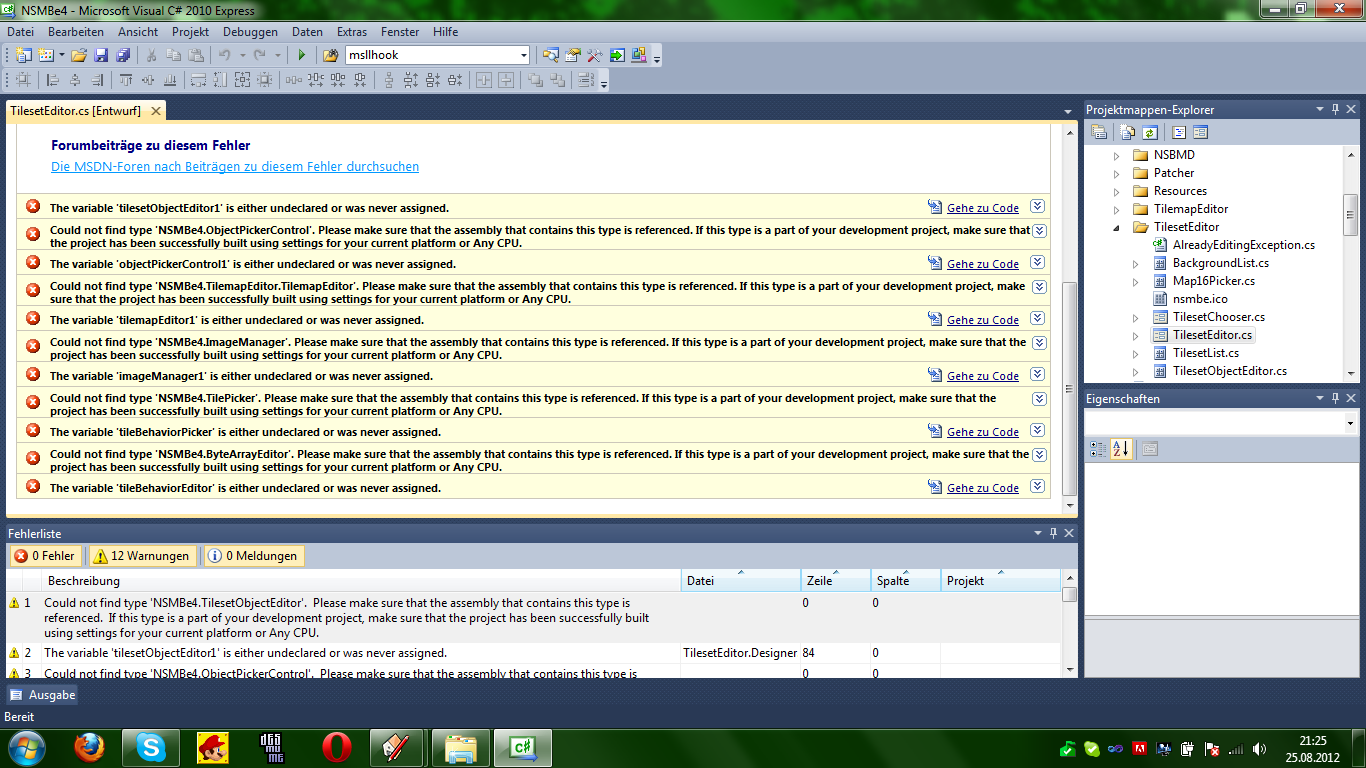The height and width of the screenshot is (768, 1366).
Task: Click the Refresh icon in Projektmappen-Explorer
Action: pyautogui.click(x=1150, y=132)
